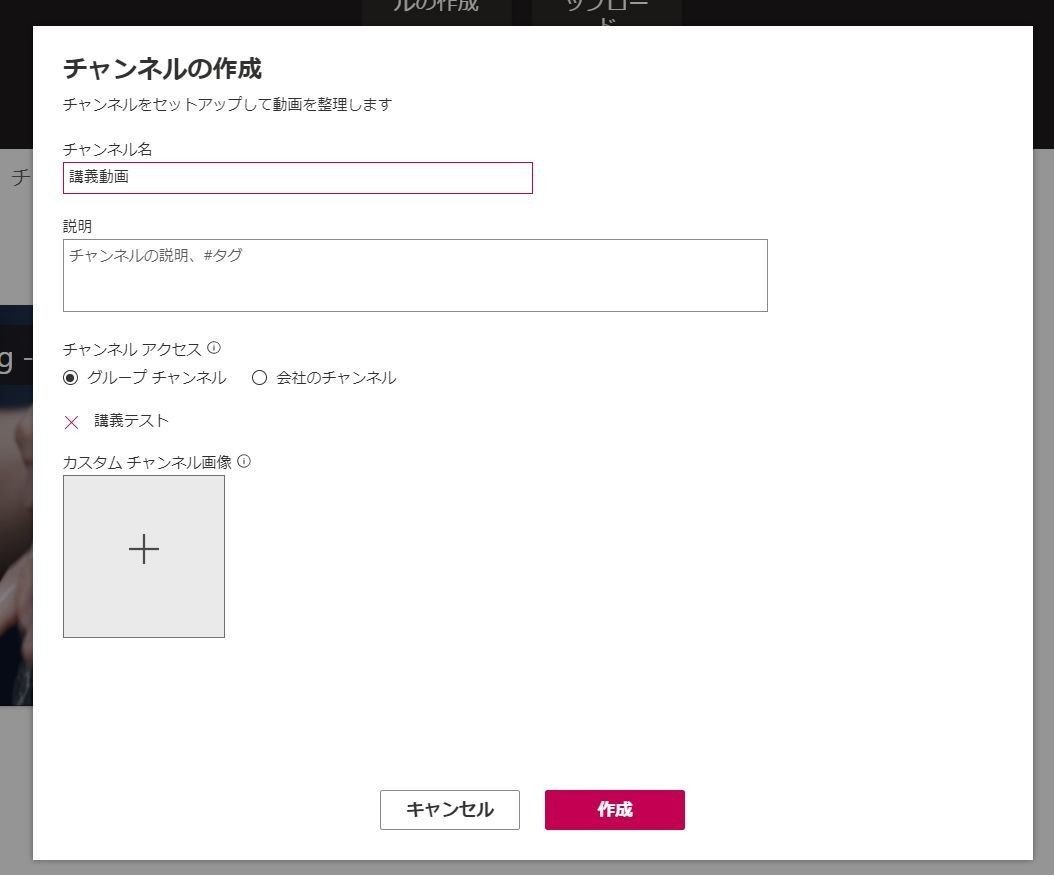The height and width of the screenshot is (875, 1054).
Task: Focus the 説明 description text area
Action: [x=415, y=275]
